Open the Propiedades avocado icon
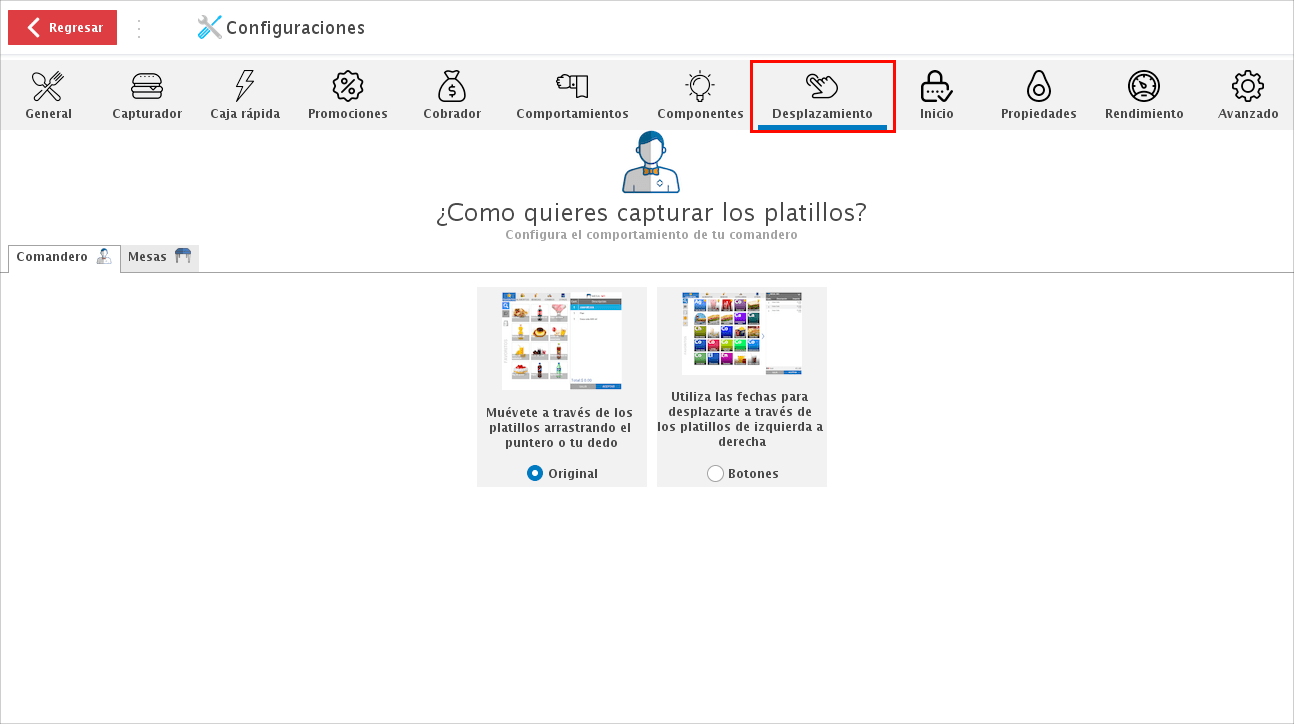This screenshot has width=1294, height=724. coord(1038,93)
